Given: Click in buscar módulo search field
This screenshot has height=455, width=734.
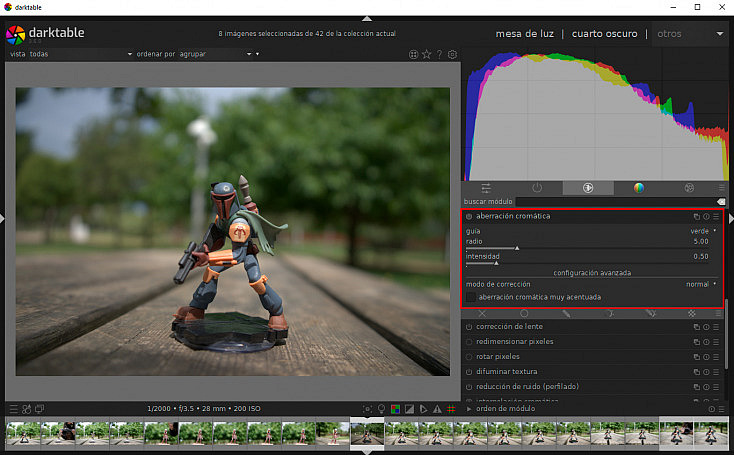Looking at the screenshot, I should click(615, 201).
